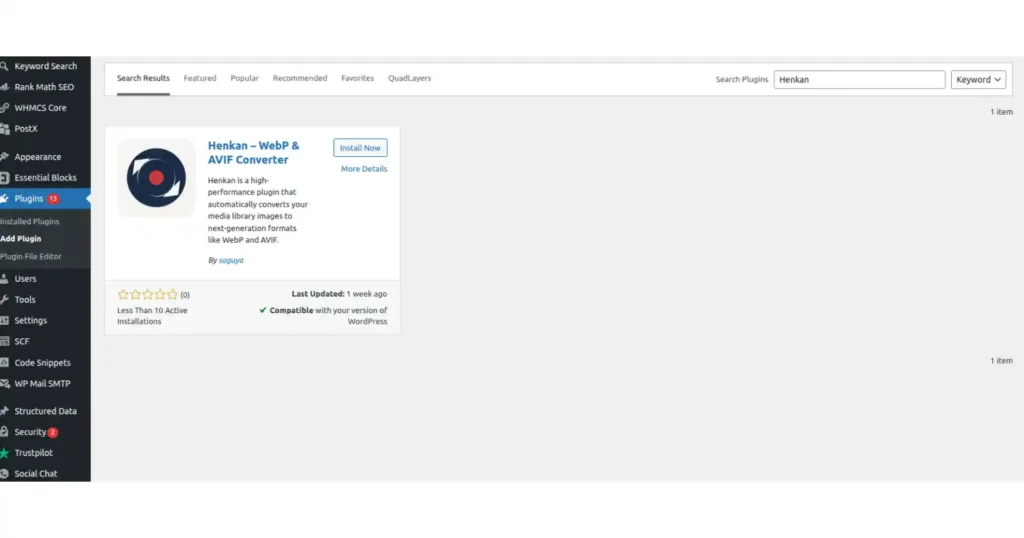The image size is (1024, 538).
Task: Click the Rank Math SEO chart icon
Action: pyautogui.click(x=4, y=87)
